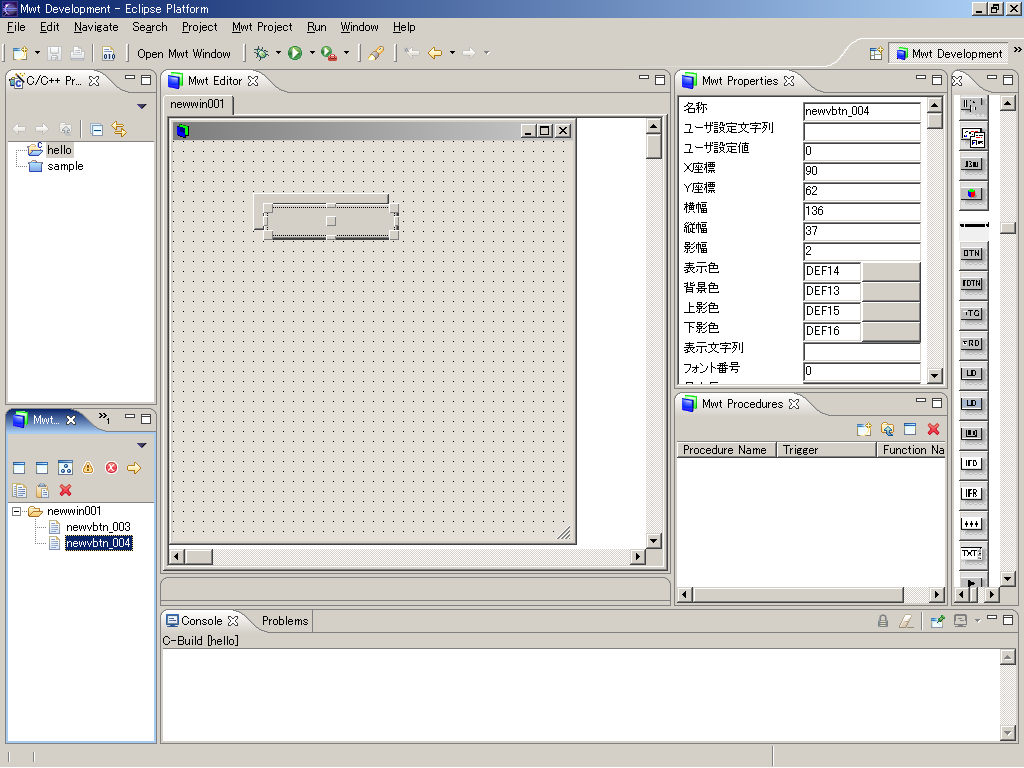This screenshot has height=768, width=1024.
Task: Show hidden views chevron beside Mwt tab
Action: point(104,418)
